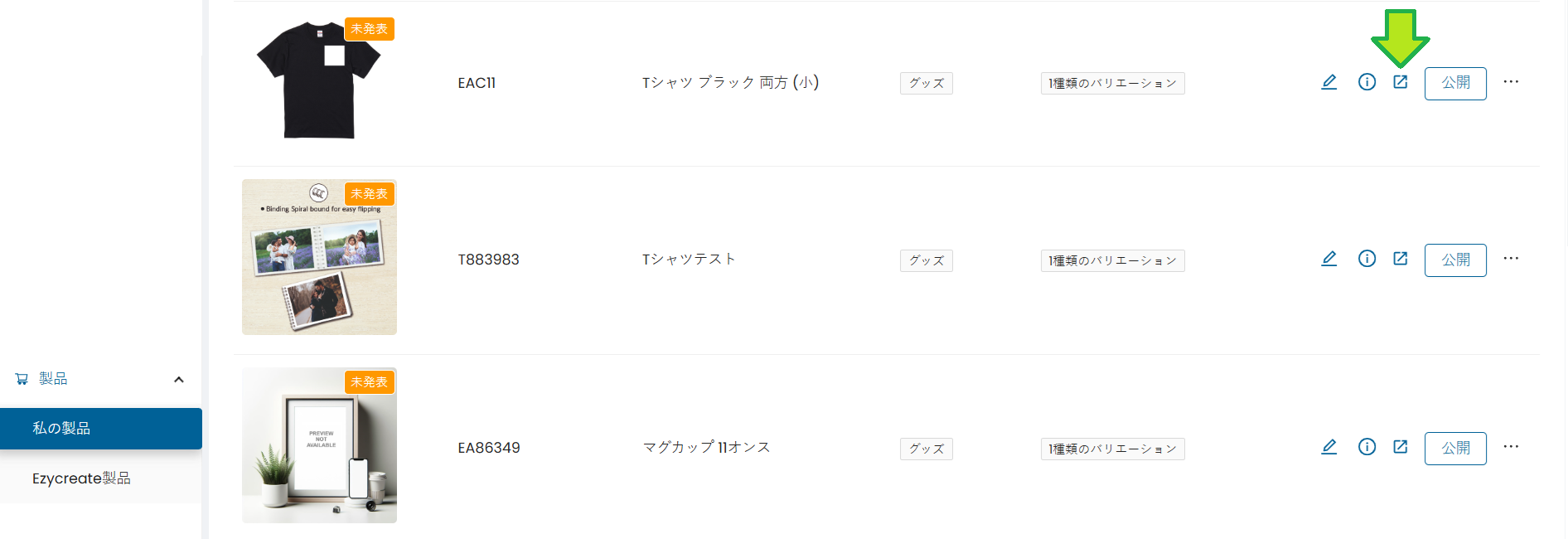Open EA86349 with the external link icon
Viewport: 1568px width, 539px height.
point(1401,447)
